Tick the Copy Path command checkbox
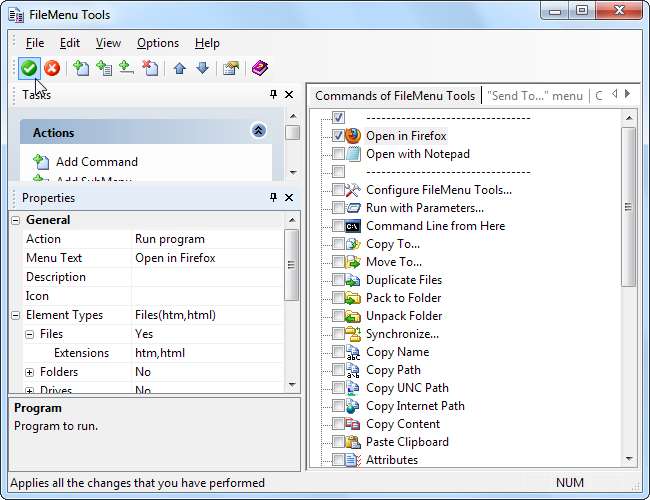The width and height of the screenshot is (650, 500). pyautogui.click(x=338, y=370)
